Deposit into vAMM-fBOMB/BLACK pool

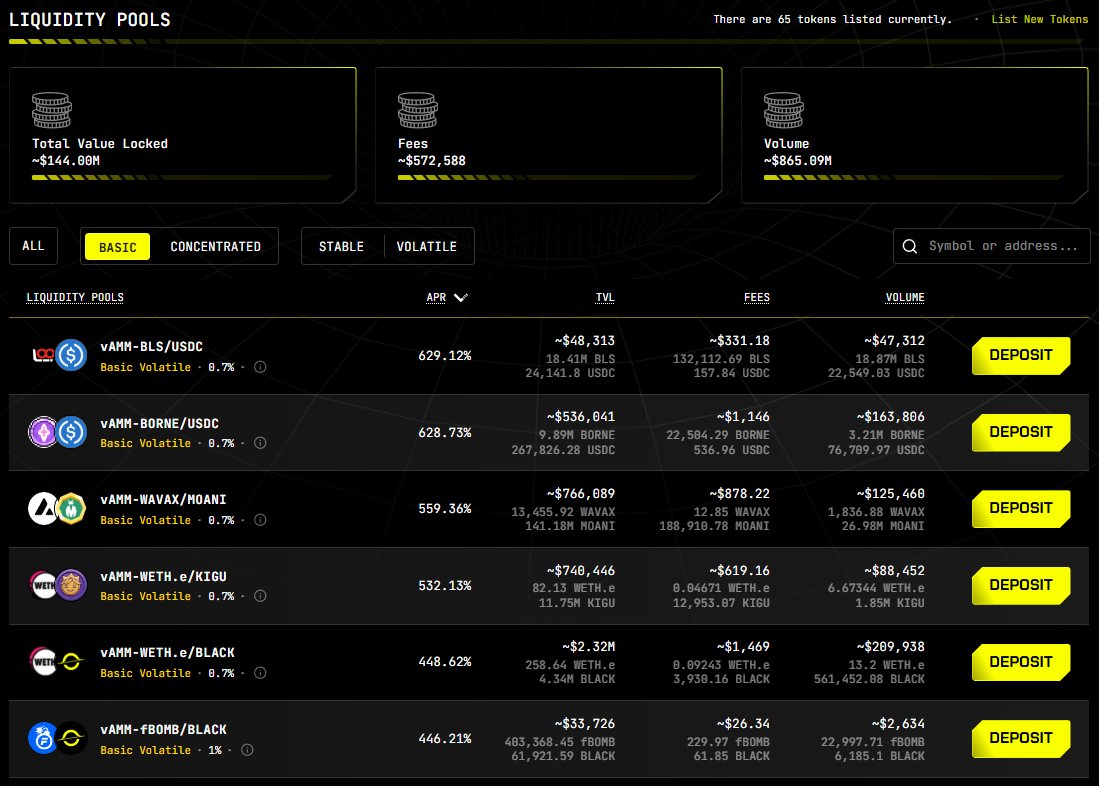tap(1020, 738)
